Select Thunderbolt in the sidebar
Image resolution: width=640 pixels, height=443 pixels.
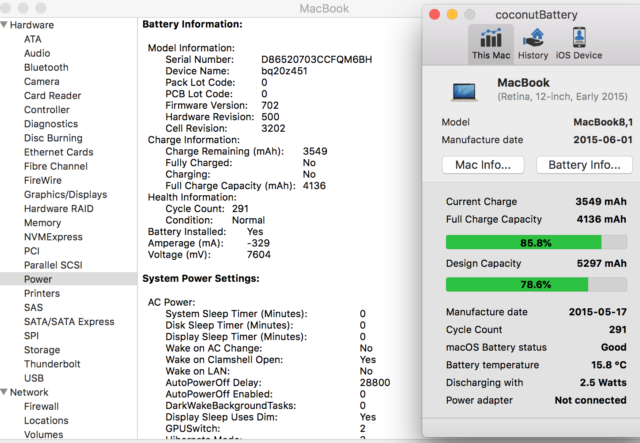tap(52, 364)
